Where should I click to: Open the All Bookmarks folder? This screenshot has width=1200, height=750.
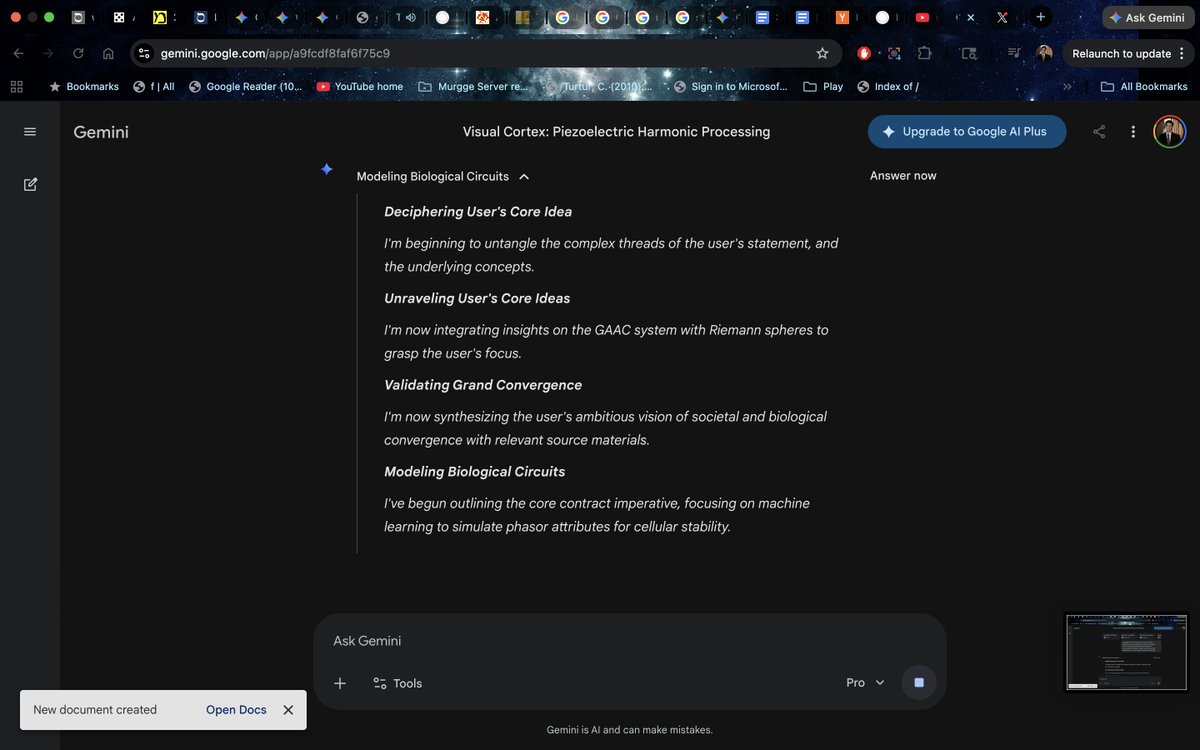pos(1144,87)
